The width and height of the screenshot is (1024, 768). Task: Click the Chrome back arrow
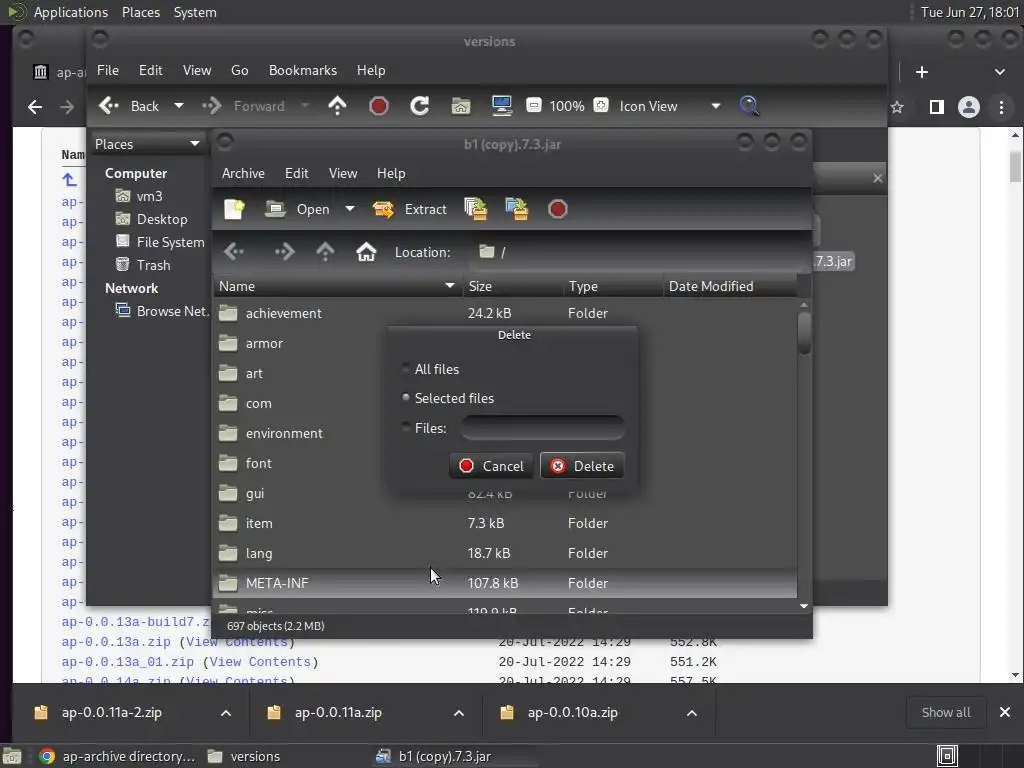(35, 106)
